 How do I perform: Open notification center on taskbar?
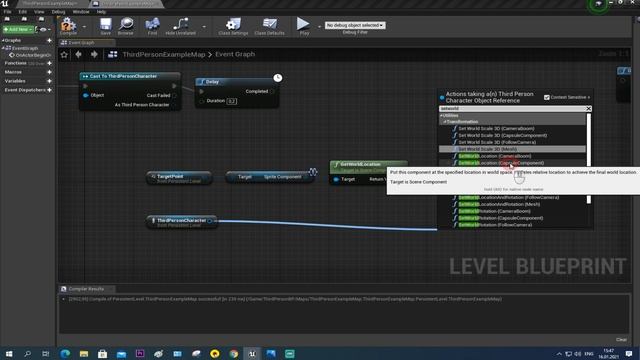tap(629, 353)
